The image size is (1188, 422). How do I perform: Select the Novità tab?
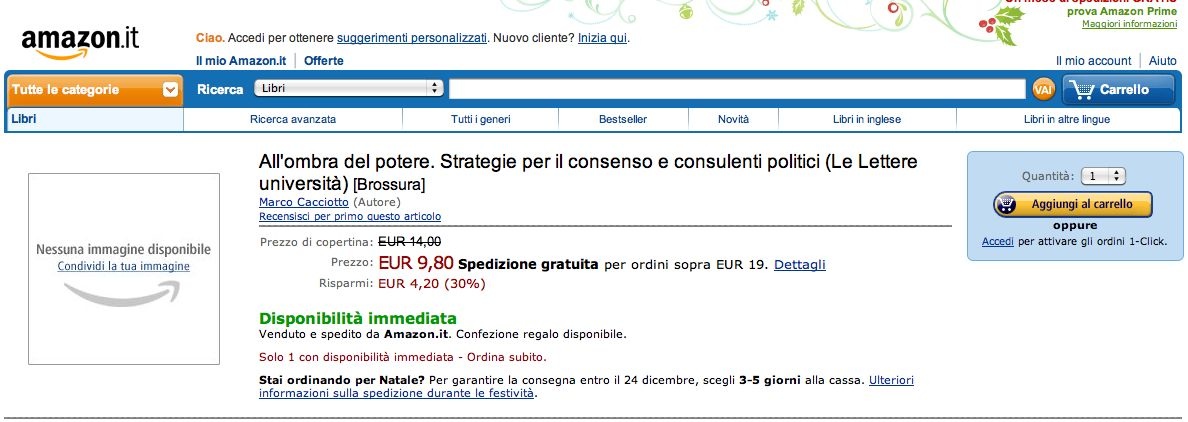point(733,119)
